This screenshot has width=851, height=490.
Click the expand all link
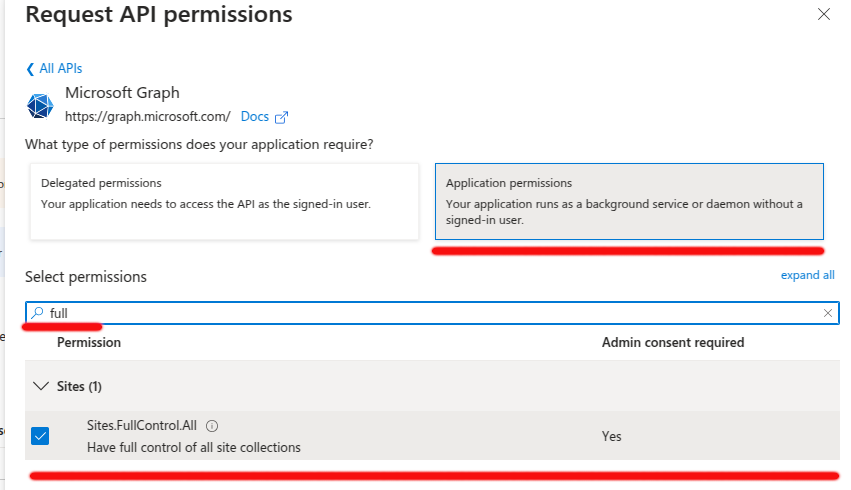point(807,275)
